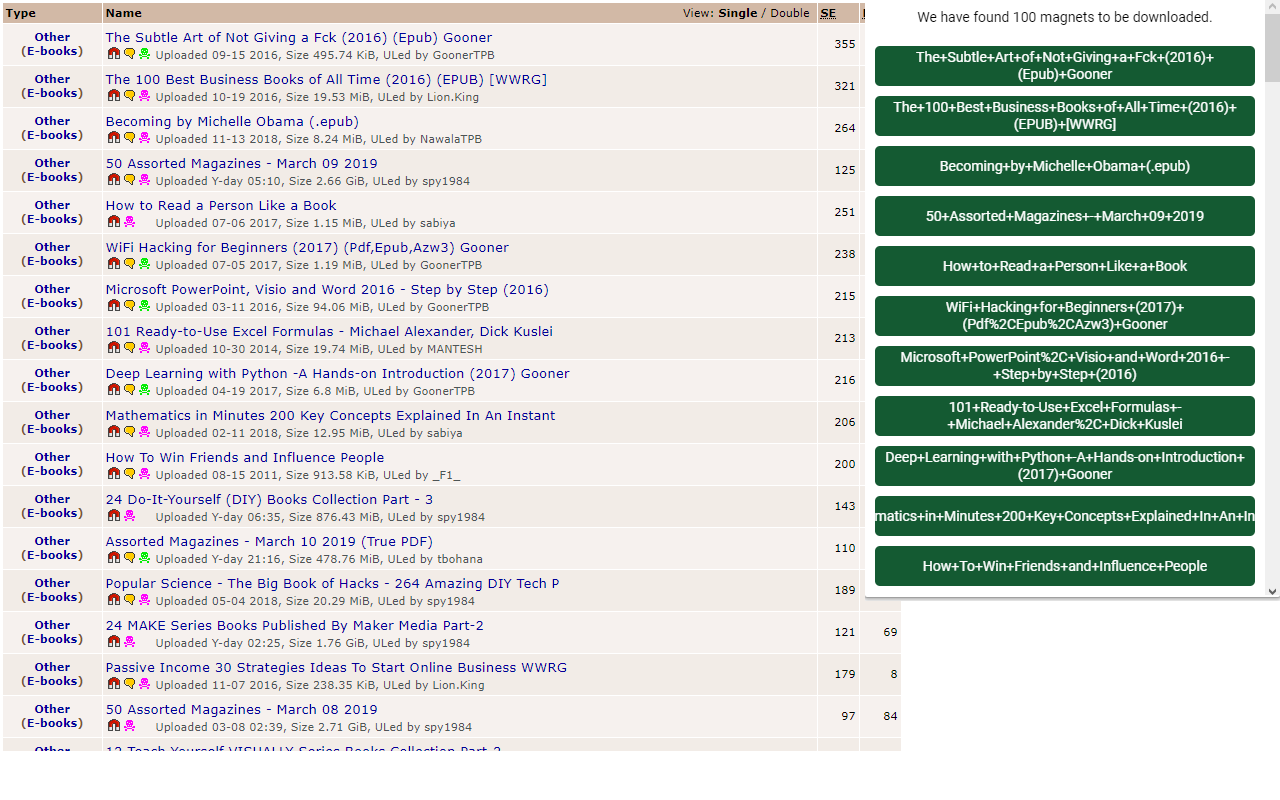Open Passive Income 30 Strategies torrent link
The width and height of the screenshot is (1280, 800).
[336, 667]
